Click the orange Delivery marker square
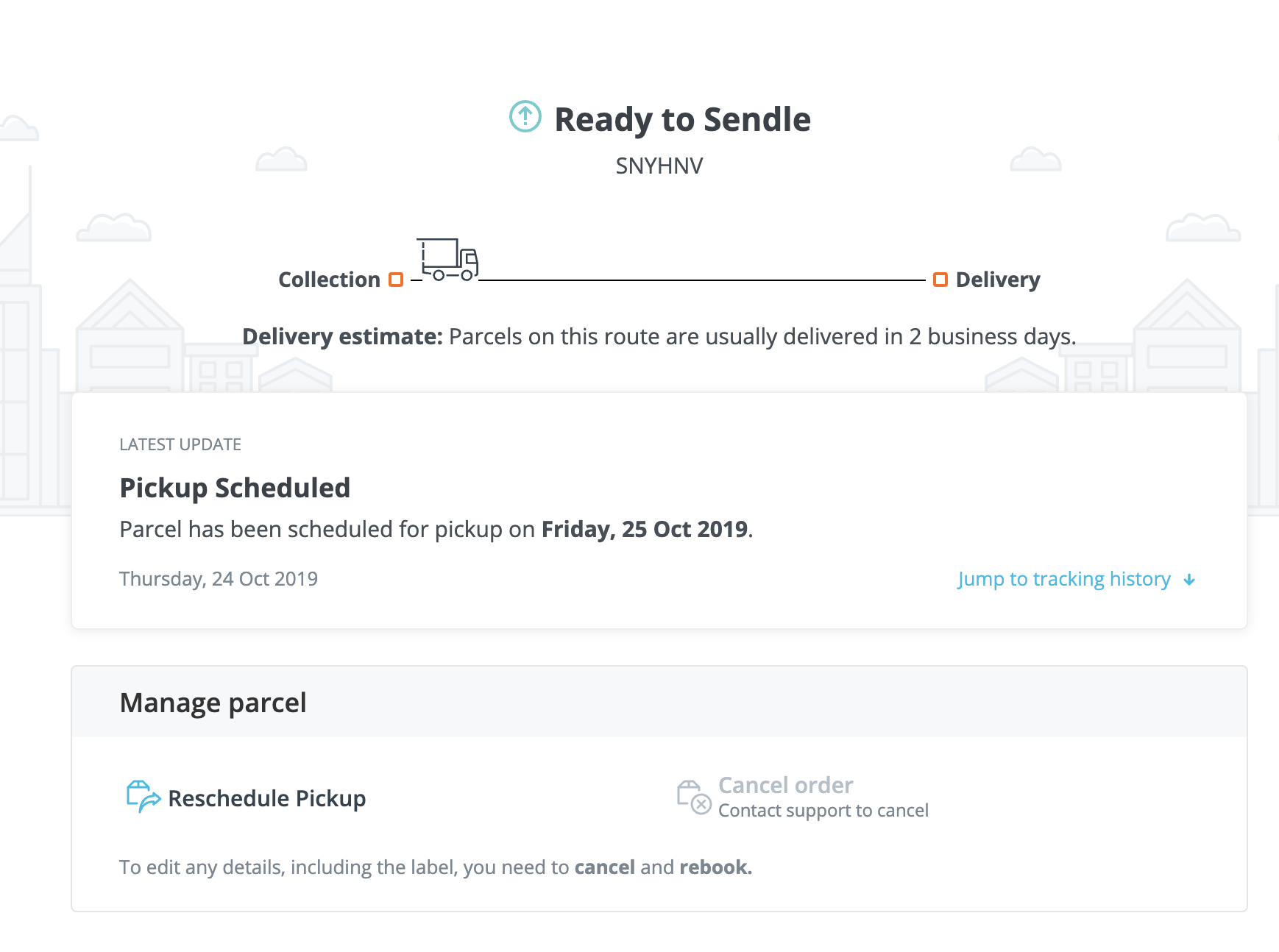 click(940, 280)
